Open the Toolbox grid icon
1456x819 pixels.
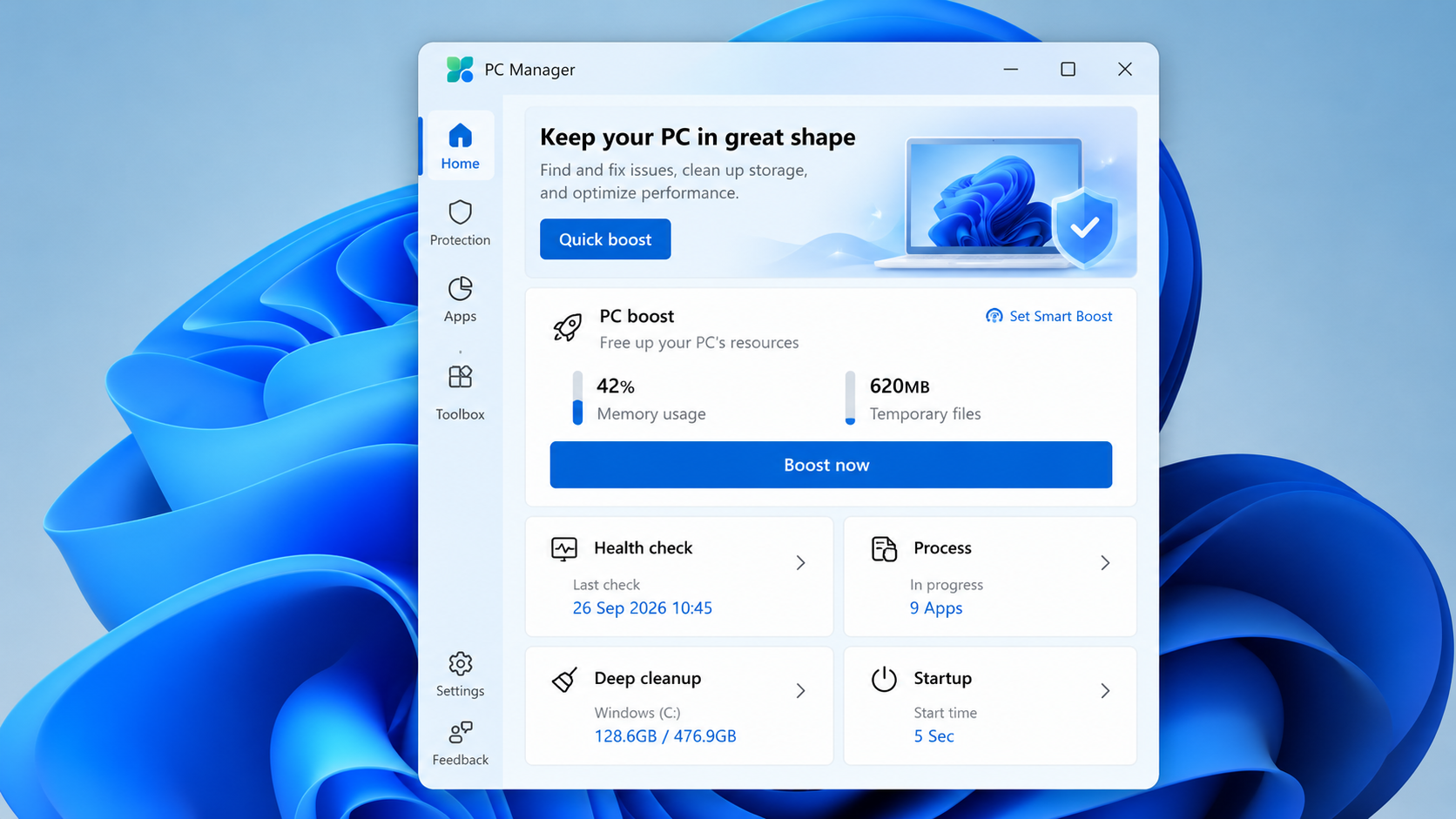point(460,377)
